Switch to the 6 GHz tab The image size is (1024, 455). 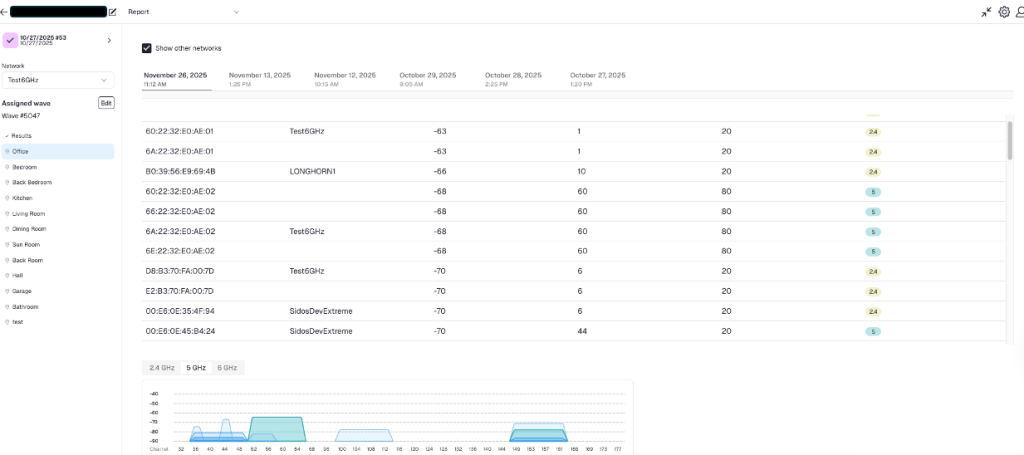click(227, 368)
